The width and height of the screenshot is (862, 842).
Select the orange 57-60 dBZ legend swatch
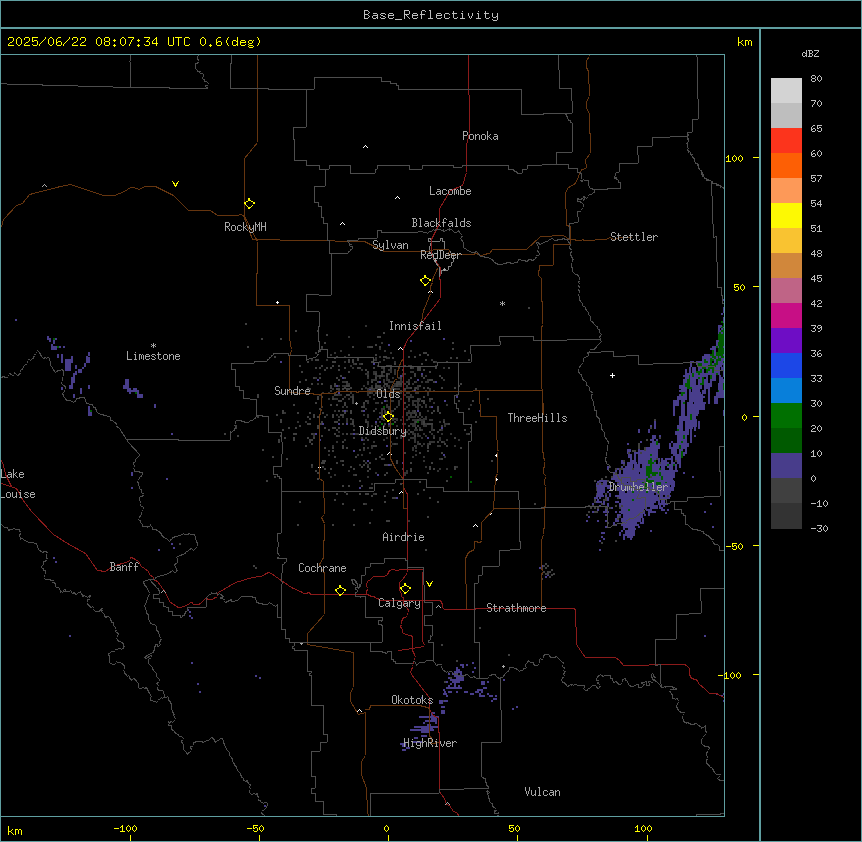[x=786, y=165]
